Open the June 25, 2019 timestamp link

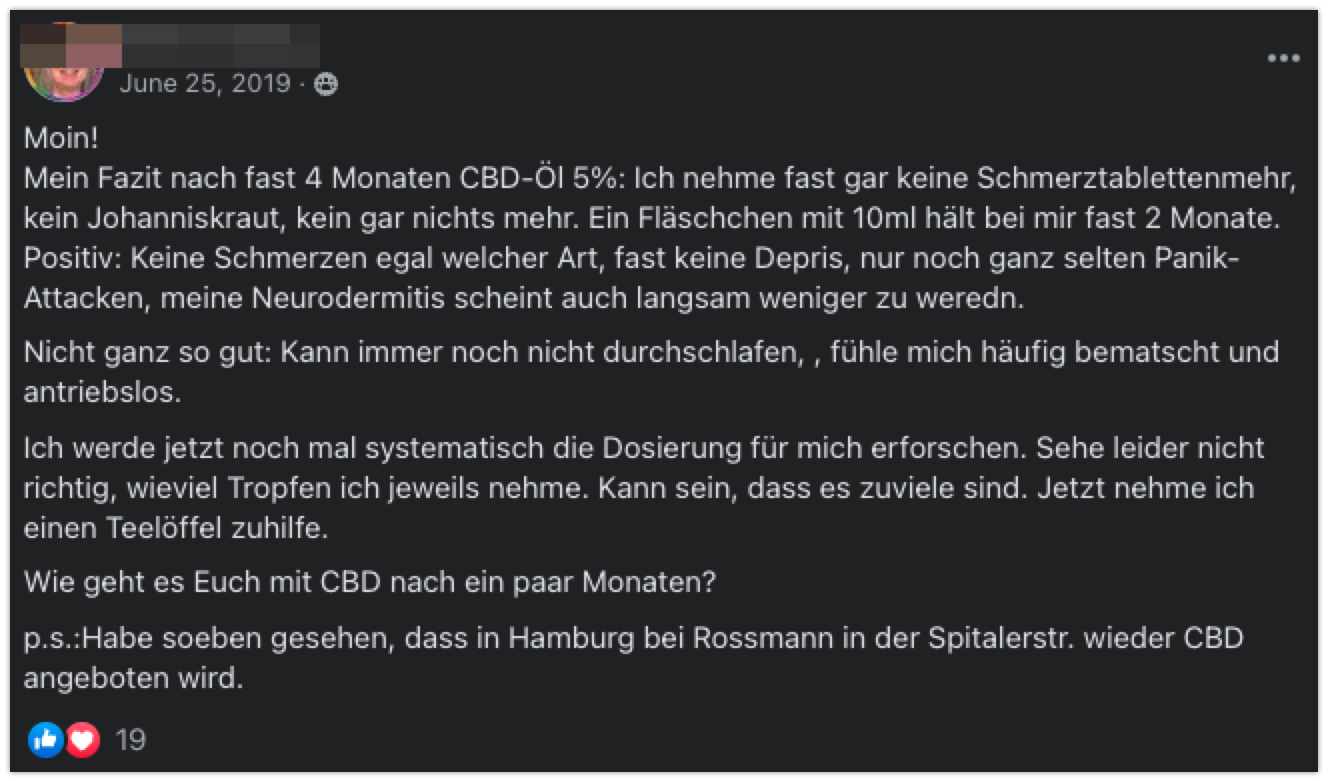(x=206, y=84)
